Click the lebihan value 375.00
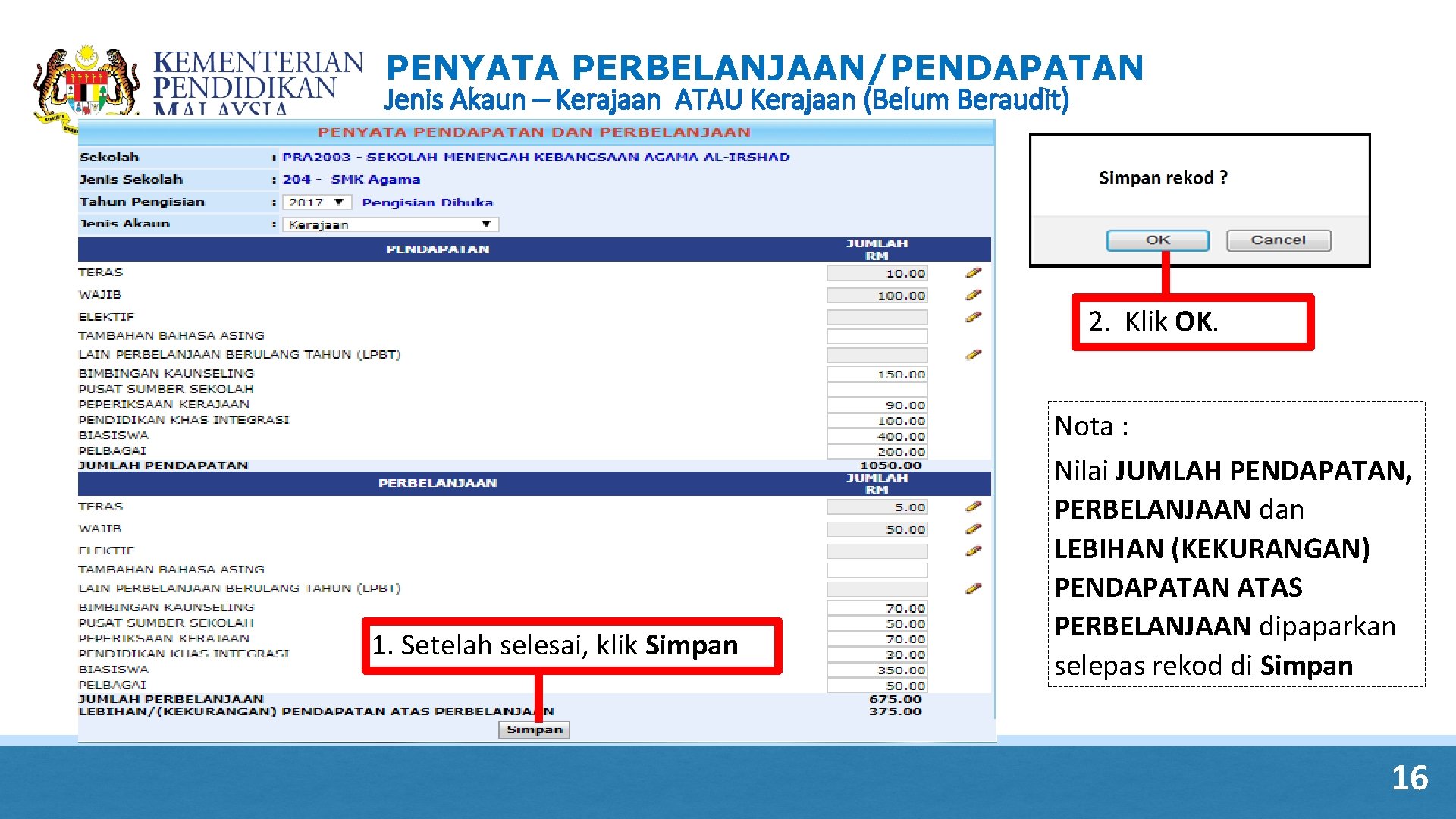1456x819 pixels. click(895, 711)
